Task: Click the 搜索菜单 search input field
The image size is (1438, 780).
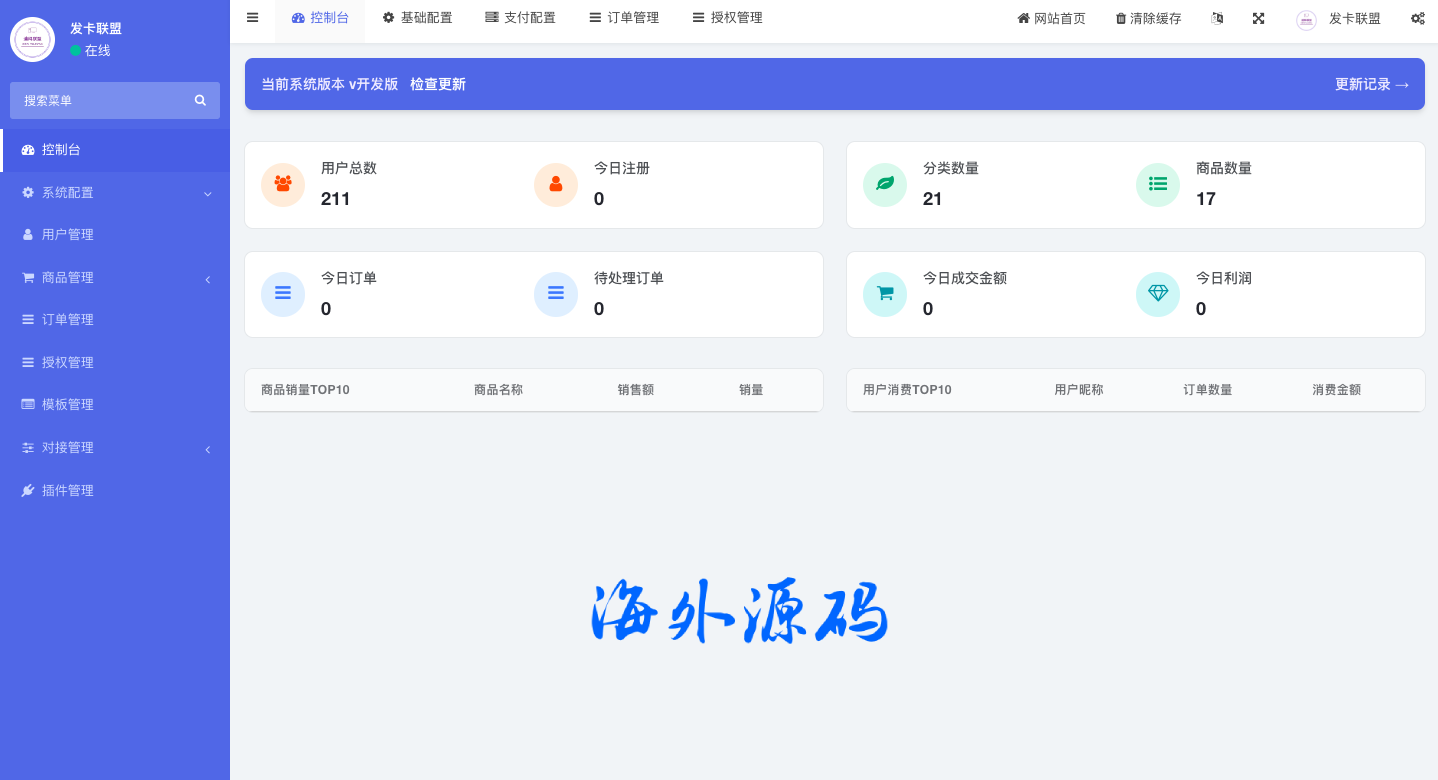Action: coord(100,100)
